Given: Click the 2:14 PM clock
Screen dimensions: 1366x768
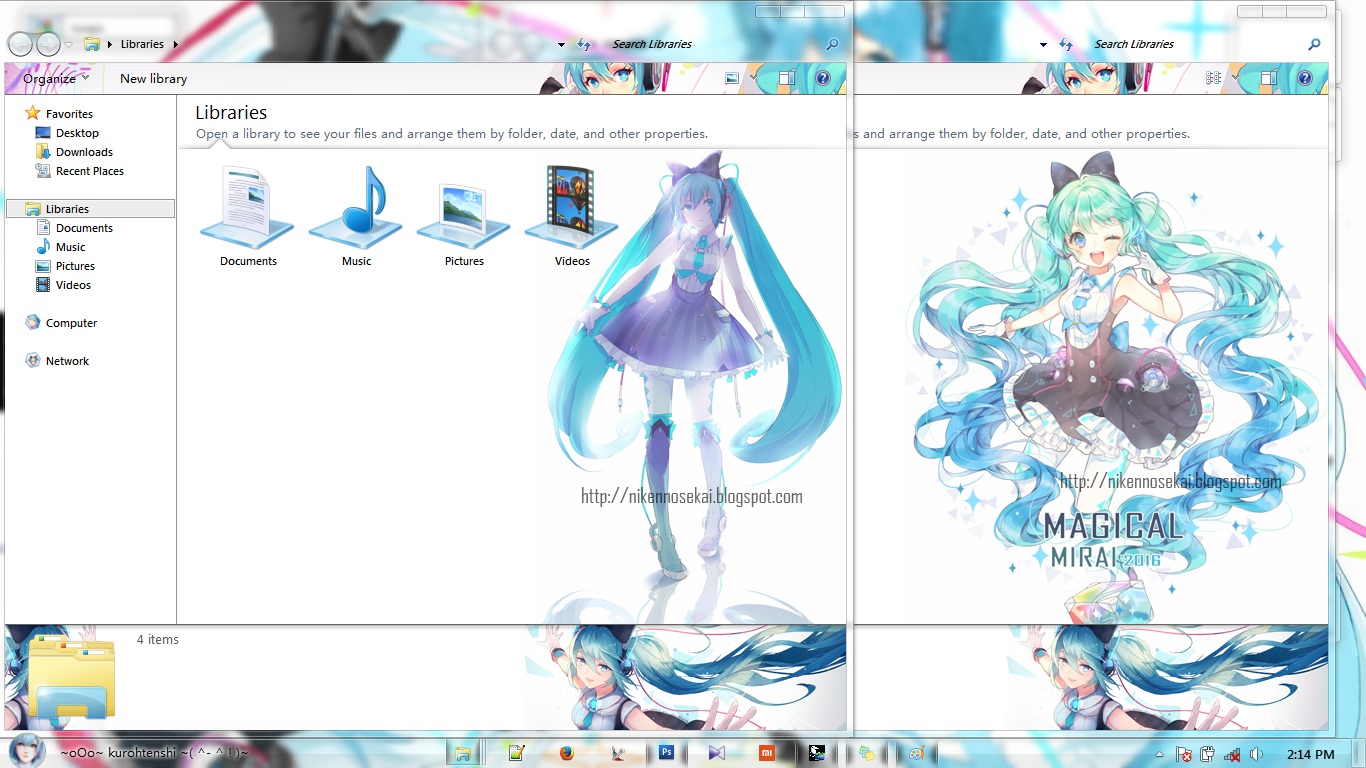Looking at the screenshot, I should 1311,754.
